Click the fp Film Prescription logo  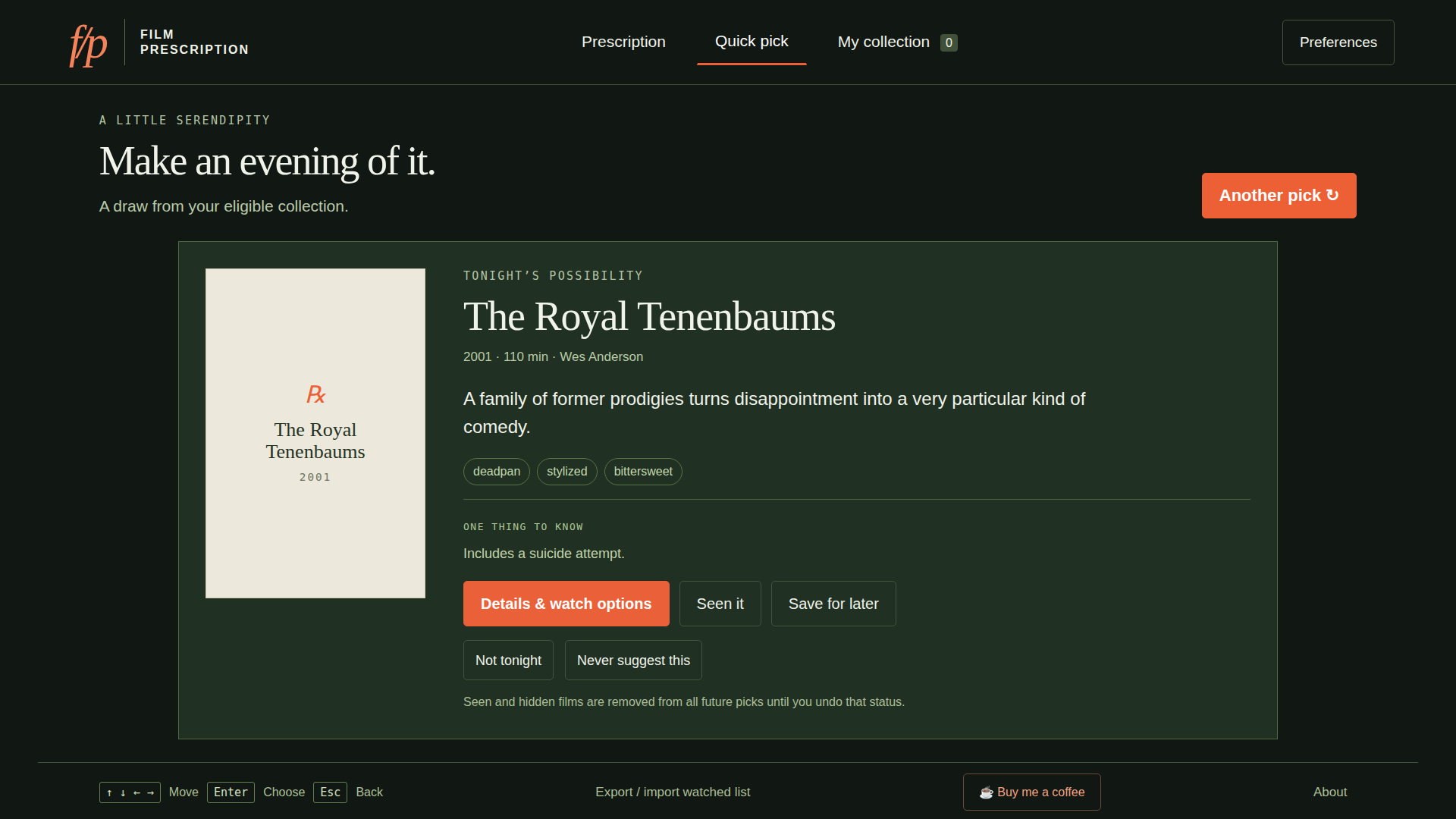[158, 42]
